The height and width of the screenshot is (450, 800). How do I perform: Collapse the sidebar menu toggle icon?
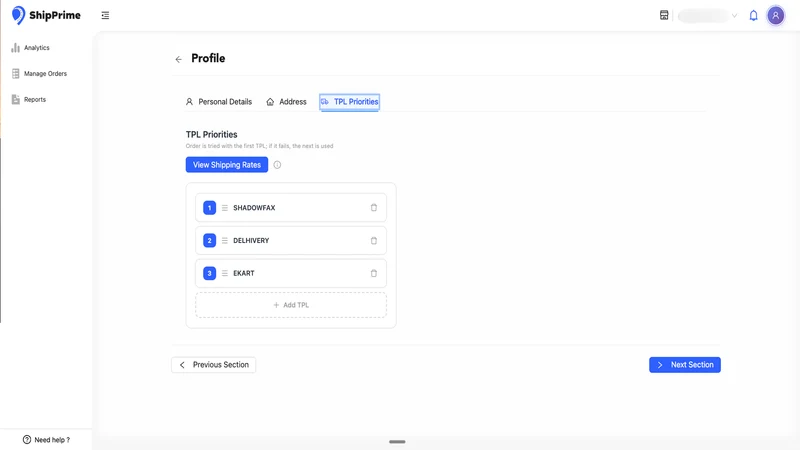click(x=105, y=15)
